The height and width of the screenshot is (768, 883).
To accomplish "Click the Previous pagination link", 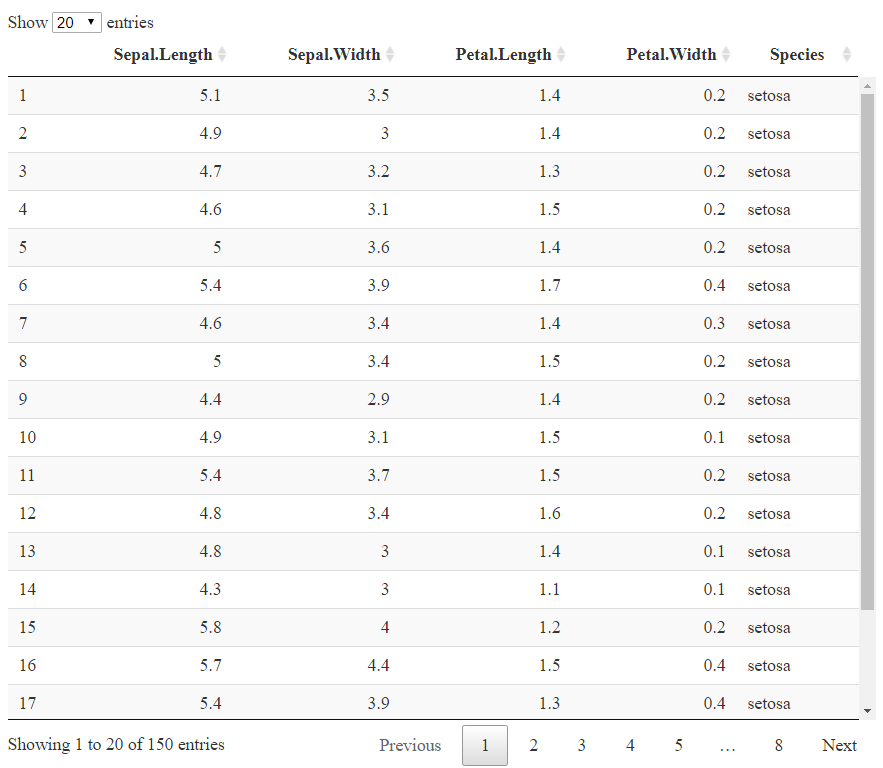I will pos(410,745).
